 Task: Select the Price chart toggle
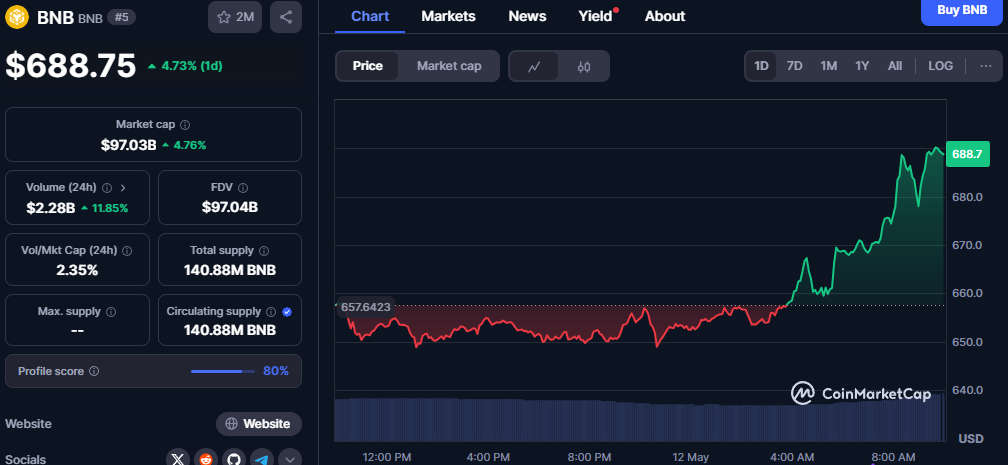368,66
